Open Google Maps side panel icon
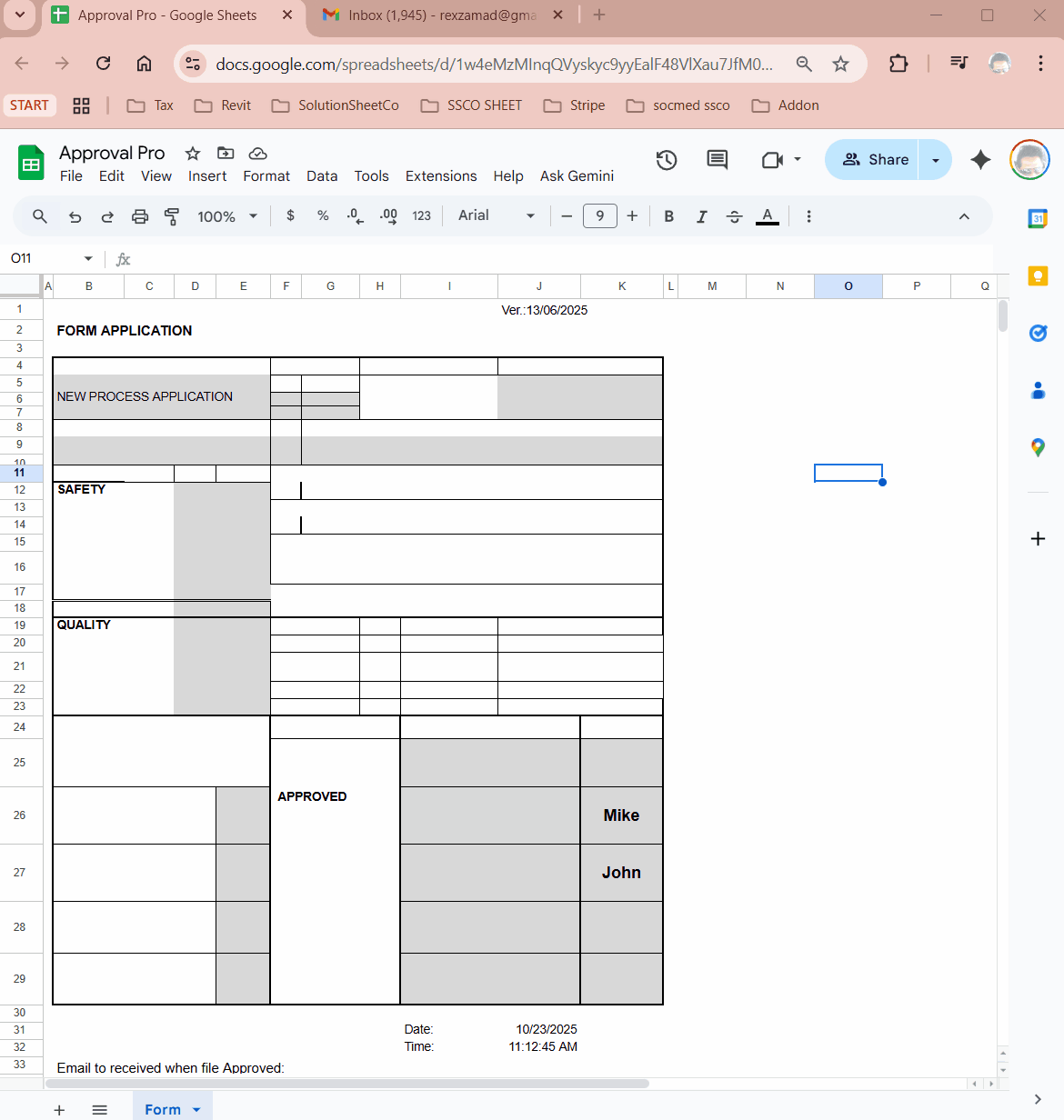The height and width of the screenshot is (1120, 1064). (x=1038, y=447)
